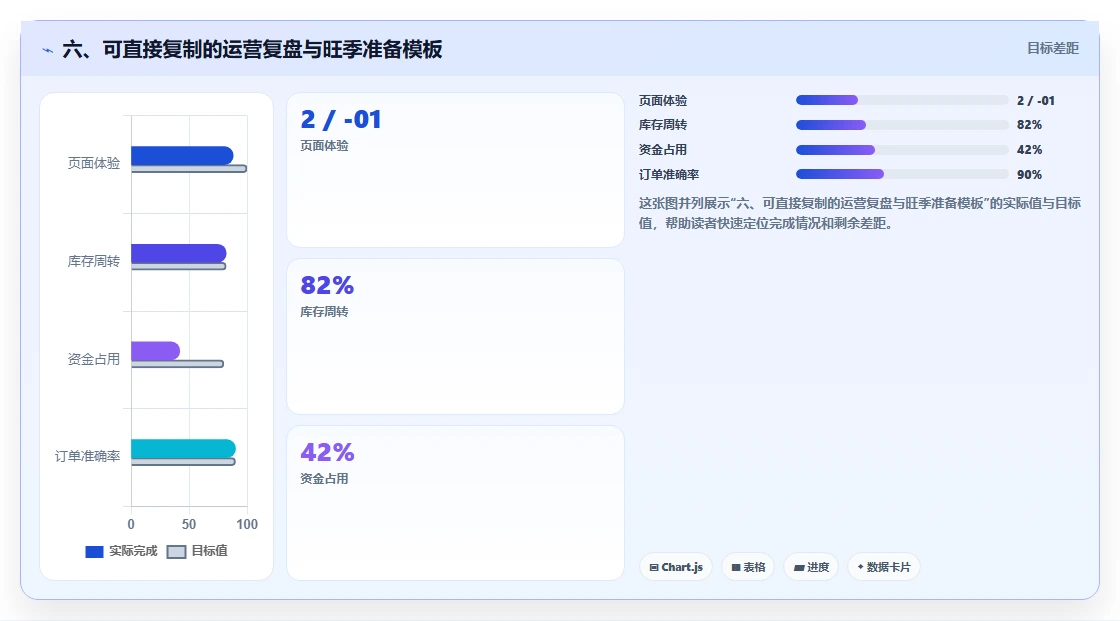The width and height of the screenshot is (1120, 621).
Task: Click the 库存周转 progress bar
Action: pos(902,125)
